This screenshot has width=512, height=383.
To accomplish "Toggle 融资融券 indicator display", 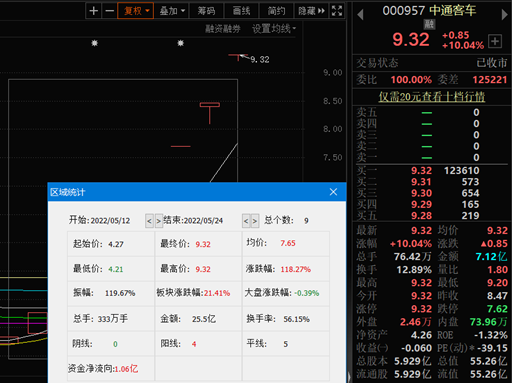I will (222, 29).
